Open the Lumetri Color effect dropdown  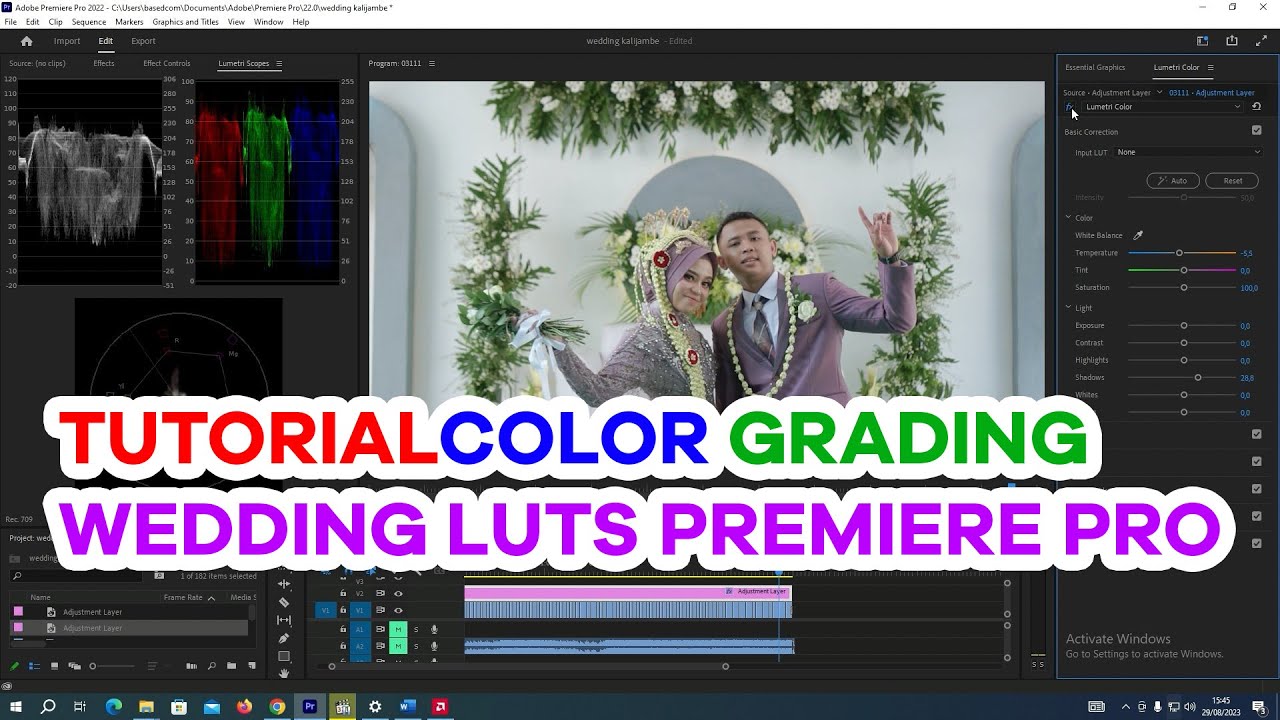[x=1163, y=107]
